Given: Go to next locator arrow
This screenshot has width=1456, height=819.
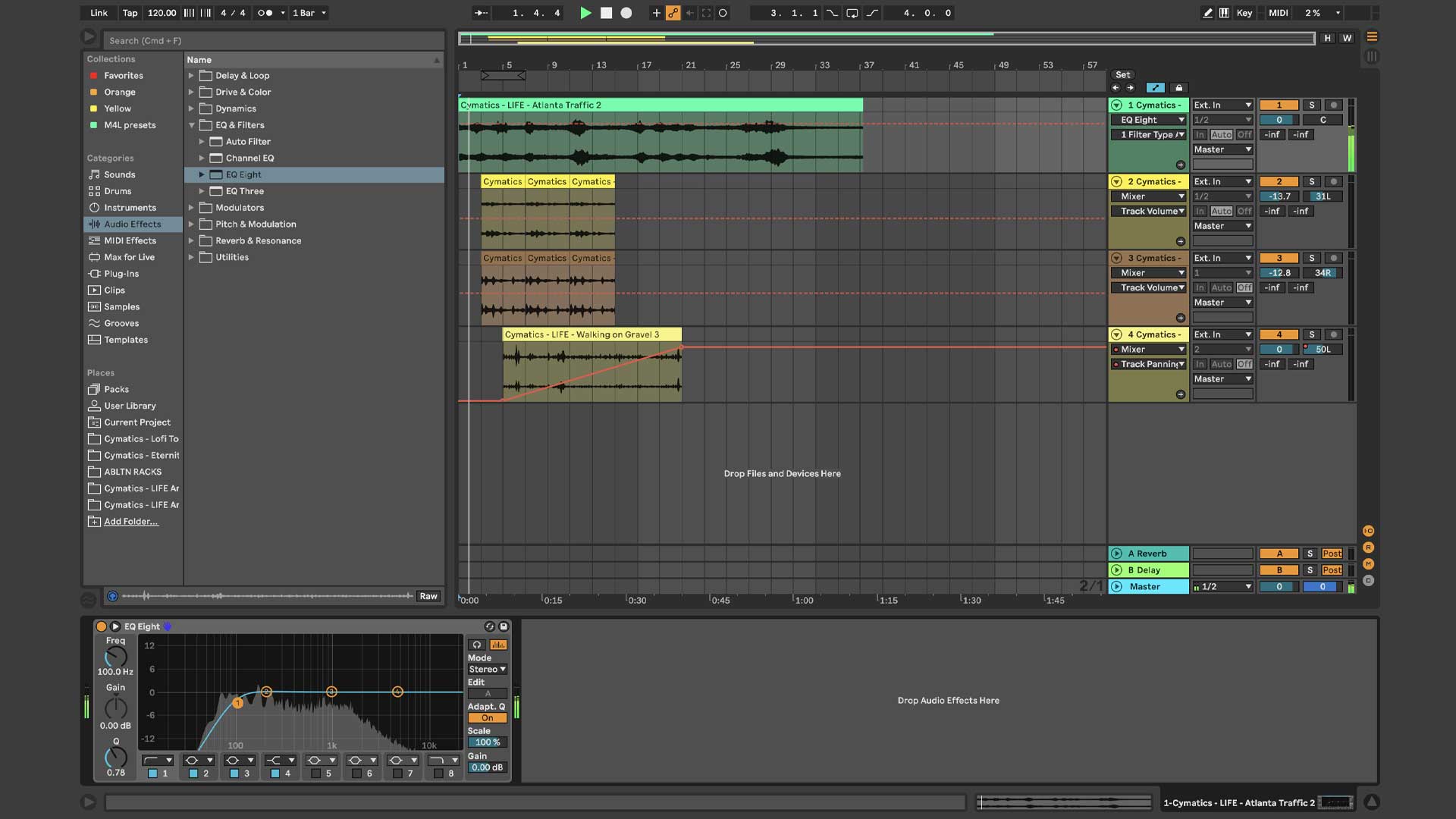Looking at the screenshot, I should pyautogui.click(x=1130, y=88).
